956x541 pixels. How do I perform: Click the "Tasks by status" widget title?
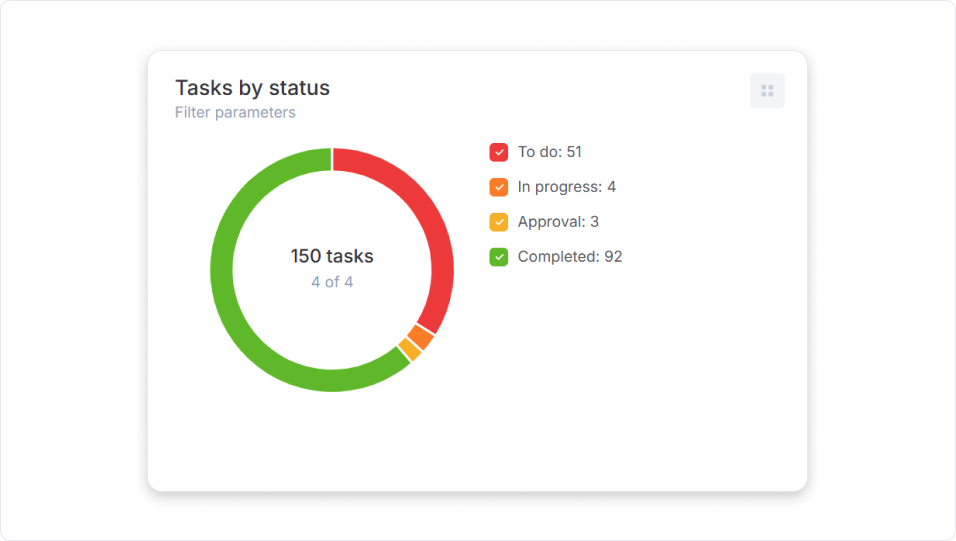coord(252,88)
